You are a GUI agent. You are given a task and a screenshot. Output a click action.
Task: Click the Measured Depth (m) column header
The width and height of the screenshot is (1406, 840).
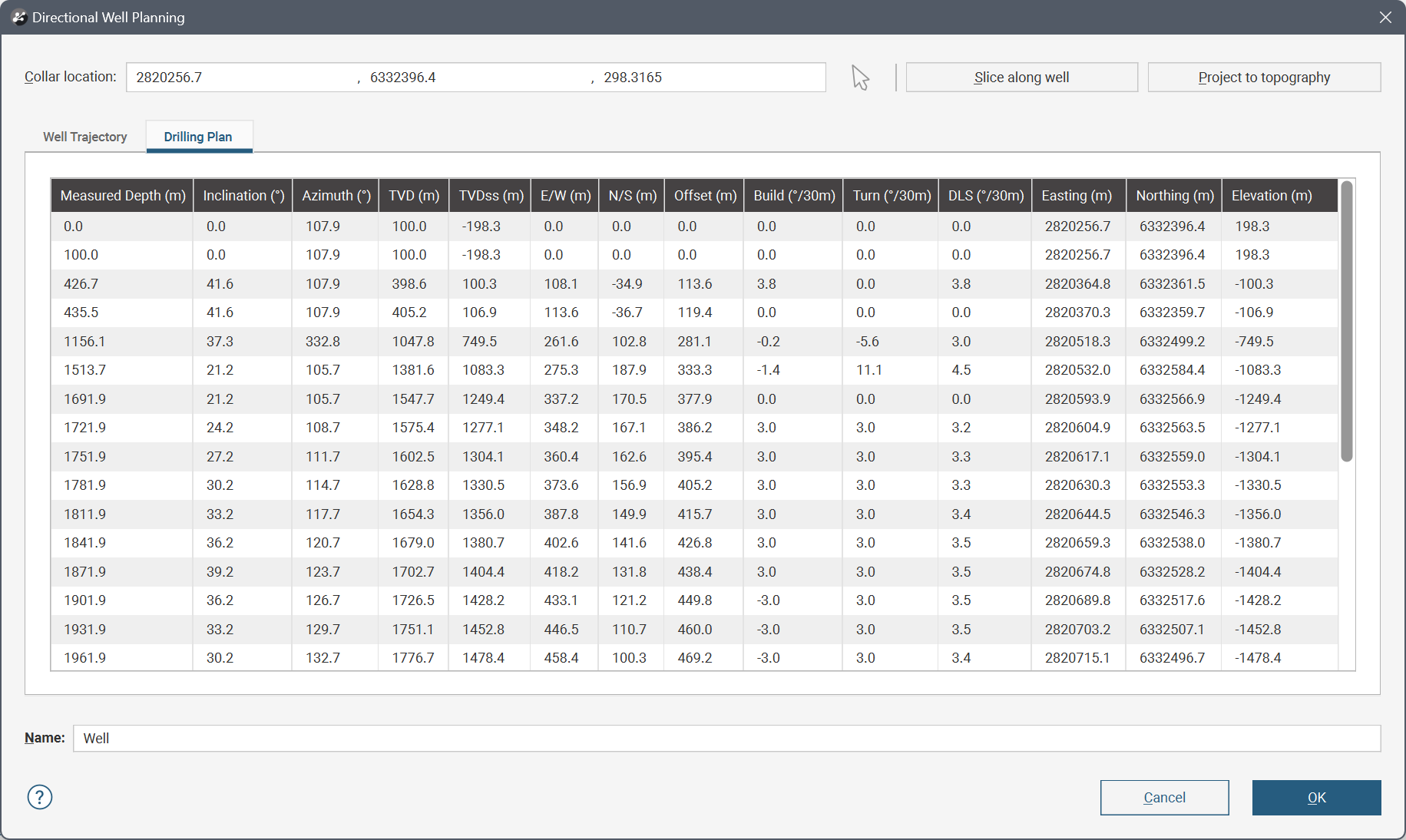(123, 196)
